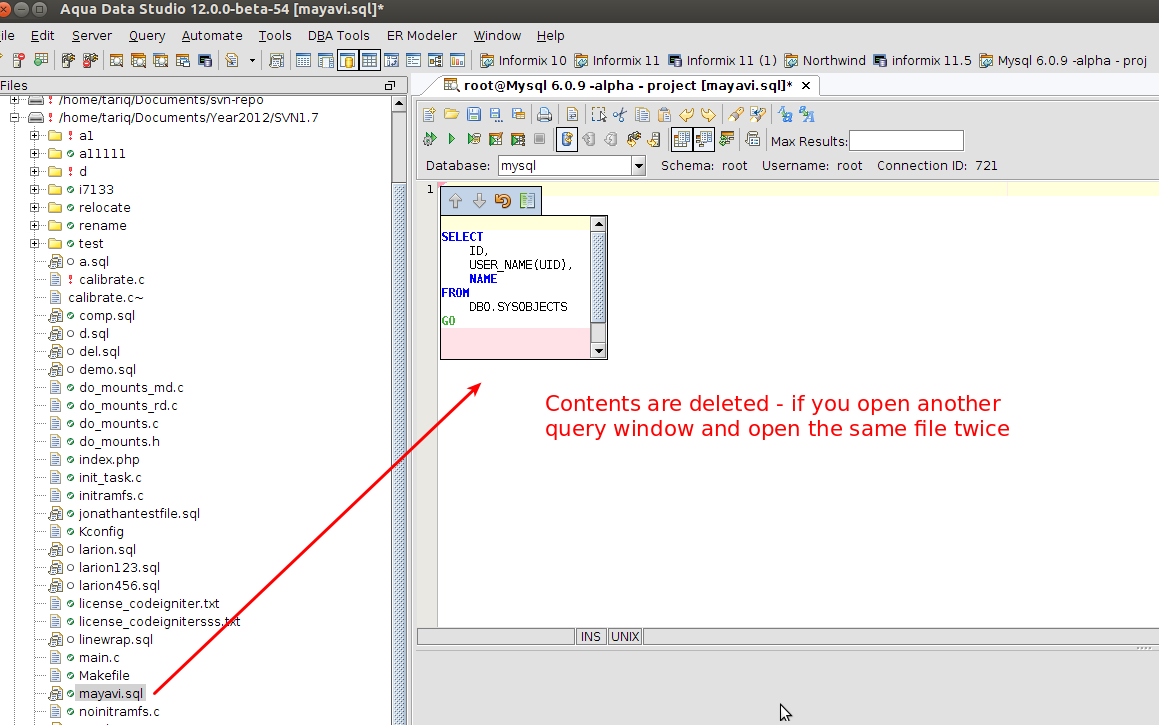The width and height of the screenshot is (1159, 725).
Task: Open the Edit menu
Action: click(x=42, y=35)
